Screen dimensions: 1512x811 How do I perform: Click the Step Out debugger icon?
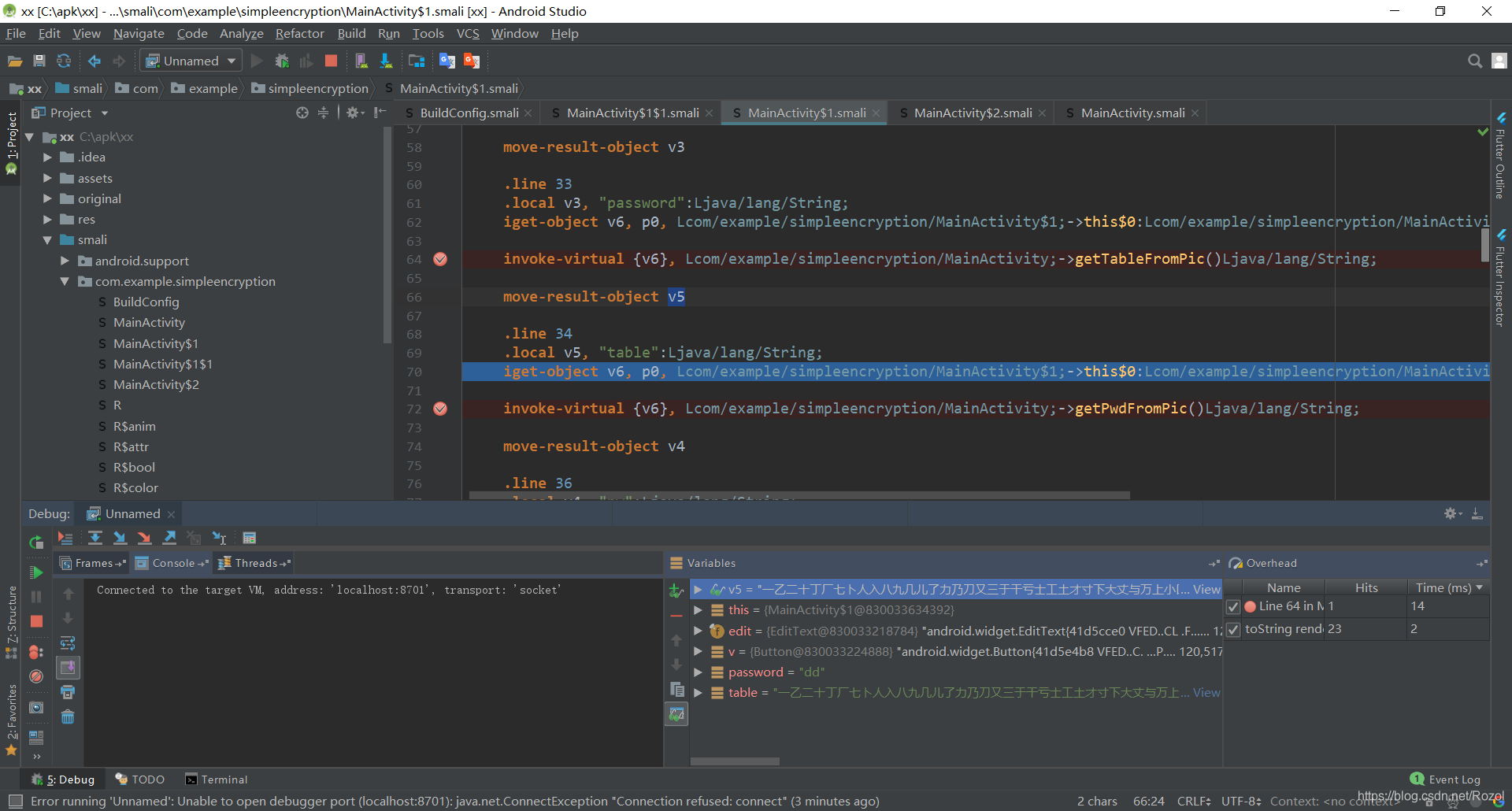click(169, 538)
